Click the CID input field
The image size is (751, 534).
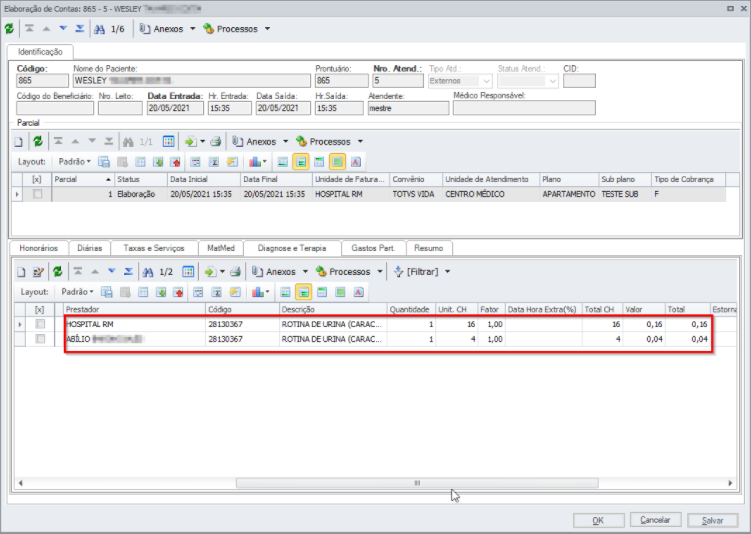[579, 81]
